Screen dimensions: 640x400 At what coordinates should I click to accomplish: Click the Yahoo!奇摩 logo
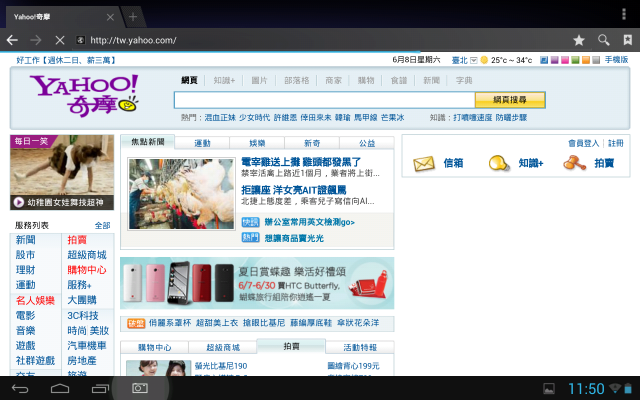[84, 96]
